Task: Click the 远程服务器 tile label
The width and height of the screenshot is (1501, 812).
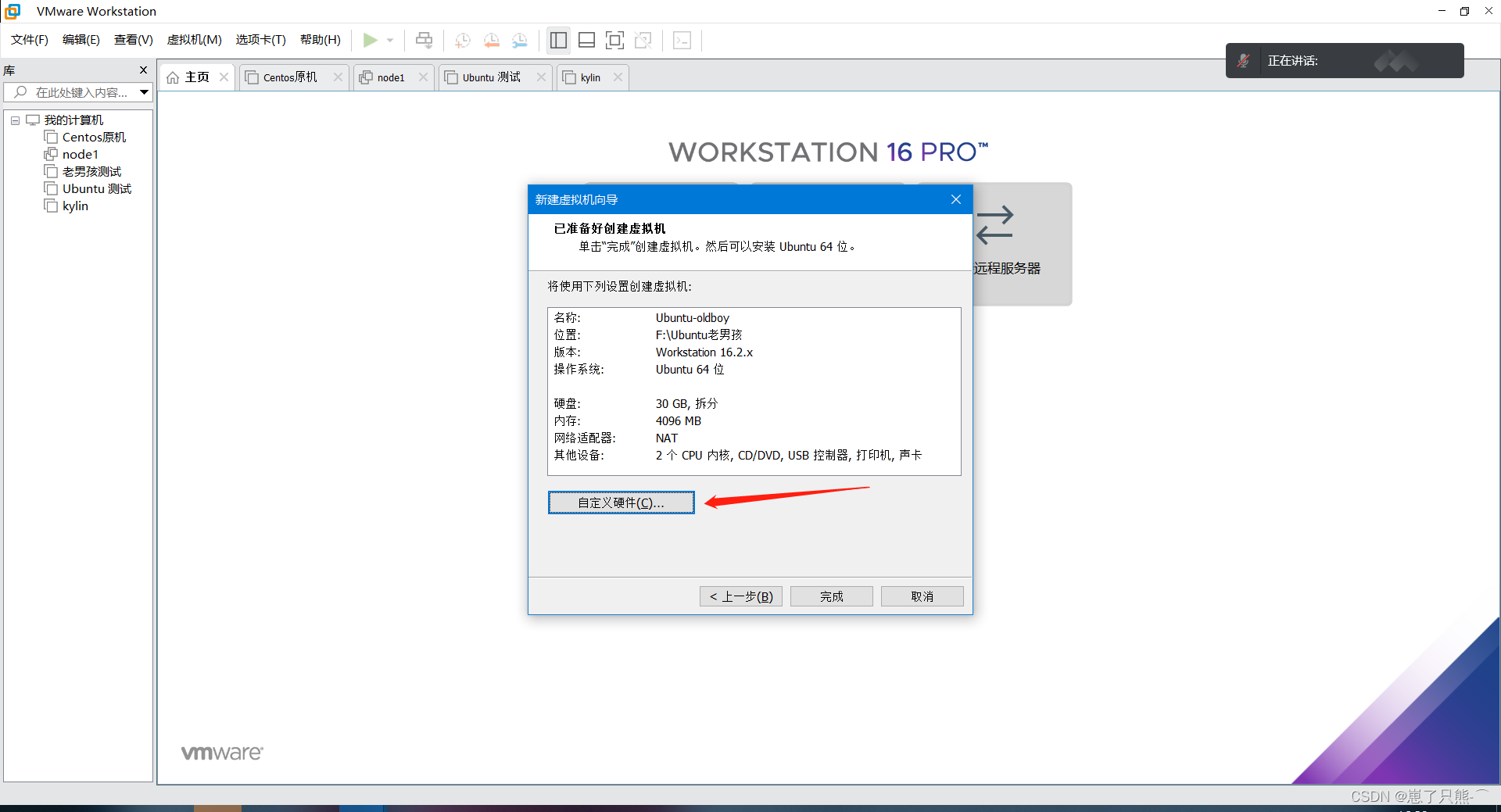Action: click(x=1007, y=268)
